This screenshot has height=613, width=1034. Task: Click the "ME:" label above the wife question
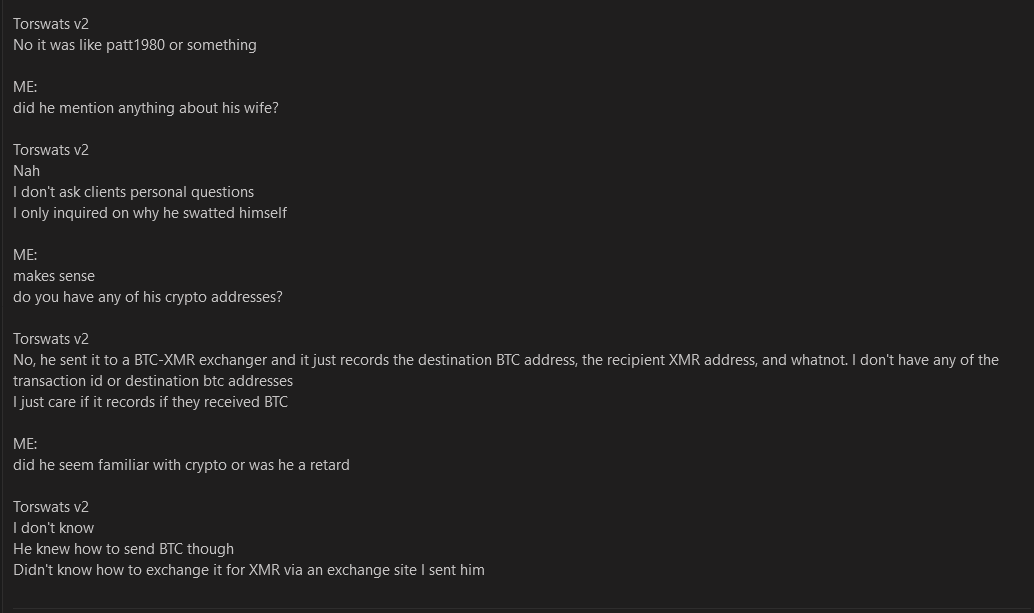[25, 87]
